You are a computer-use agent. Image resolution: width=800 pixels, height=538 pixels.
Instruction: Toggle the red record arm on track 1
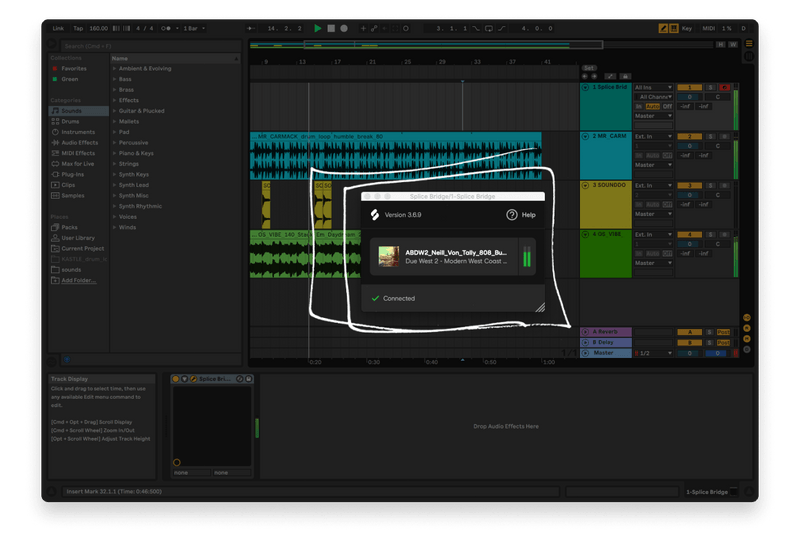pos(724,87)
